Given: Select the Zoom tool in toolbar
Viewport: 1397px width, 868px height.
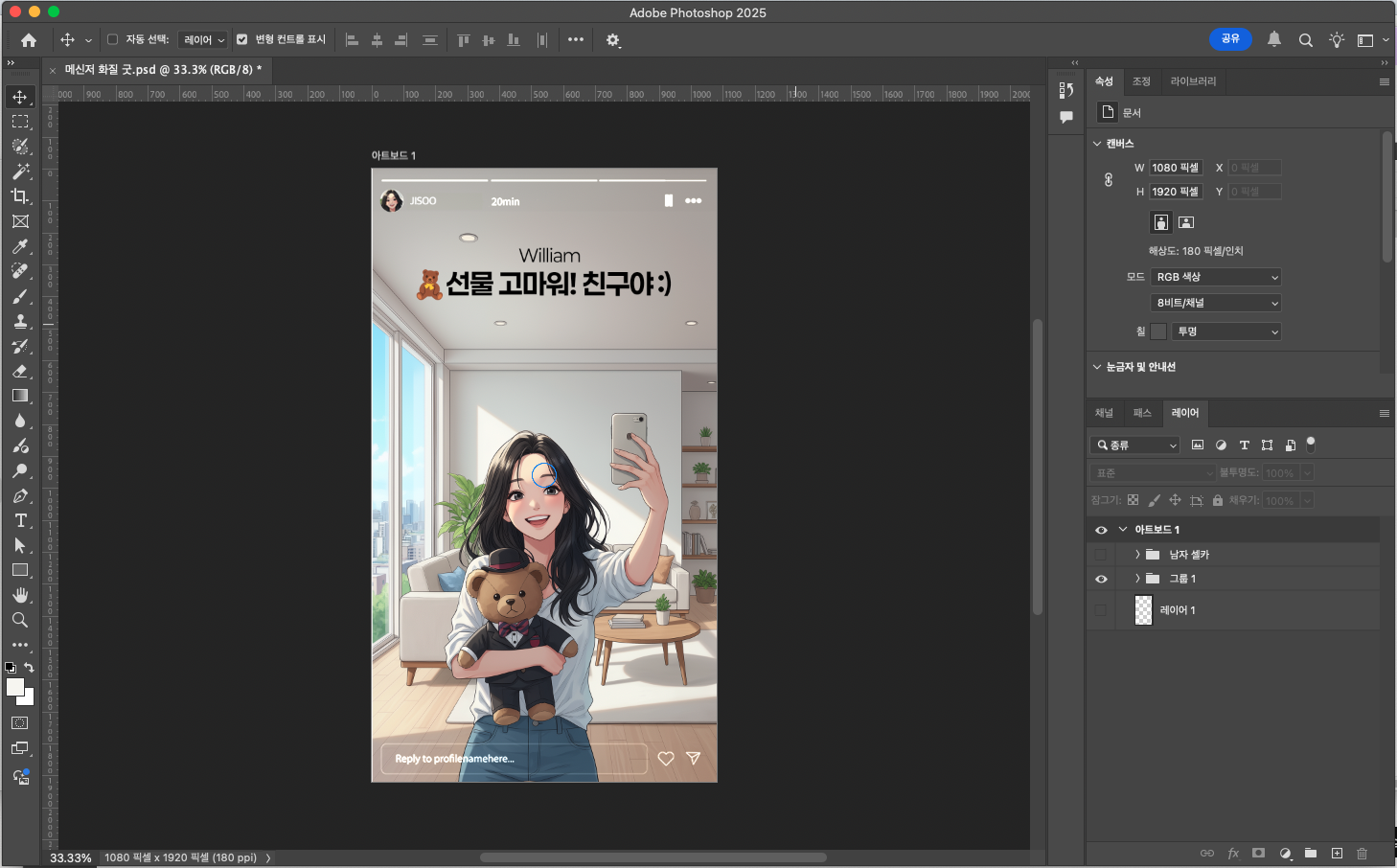Looking at the screenshot, I should 20,620.
